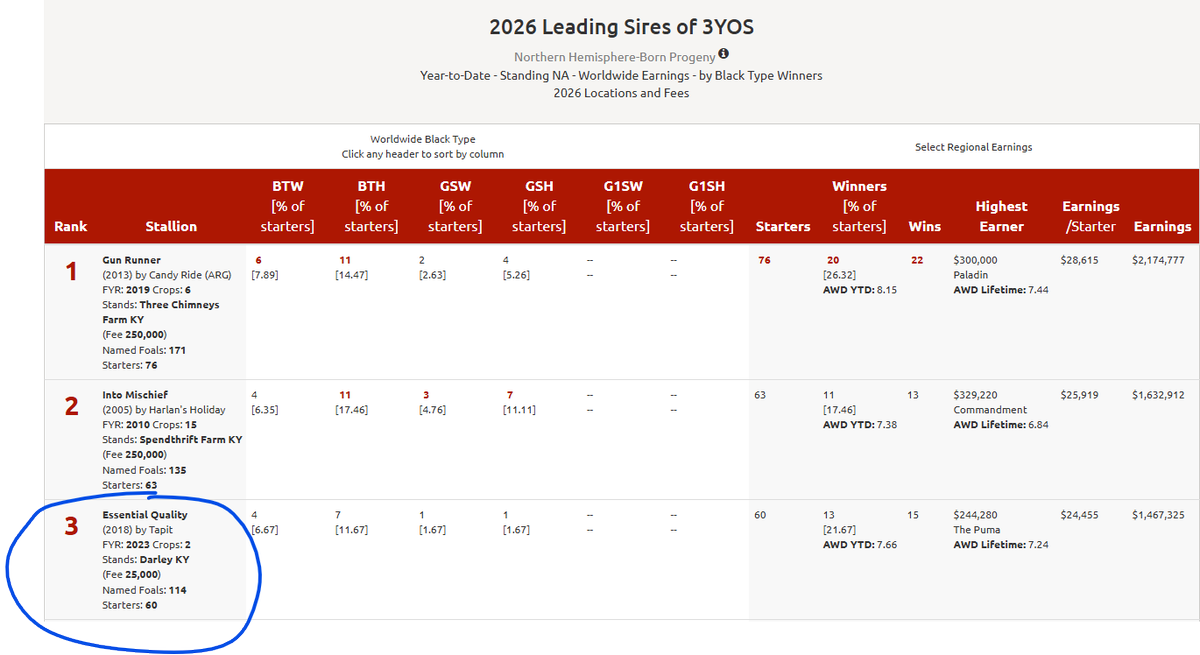This screenshot has width=1200, height=655.
Task: Sort by G1SW column header
Action: 623,206
